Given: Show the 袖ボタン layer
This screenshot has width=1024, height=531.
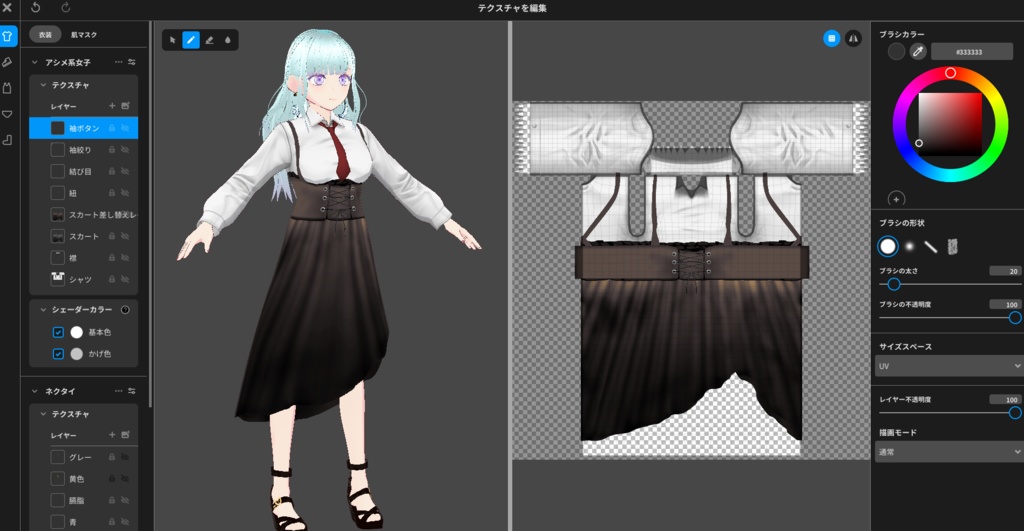Looking at the screenshot, I should click(x=125, y=128).
